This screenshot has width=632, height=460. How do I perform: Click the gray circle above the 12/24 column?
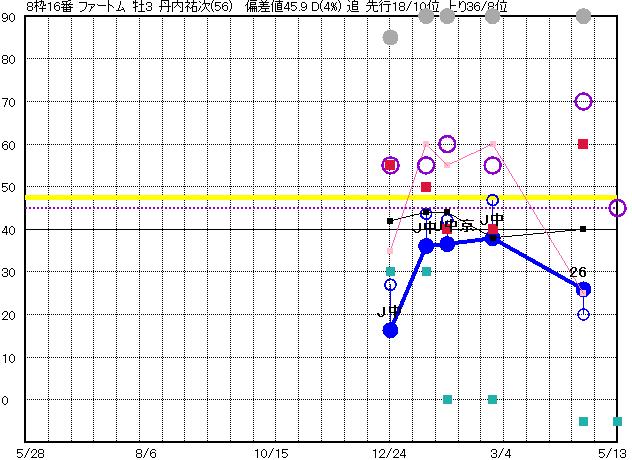390,38
